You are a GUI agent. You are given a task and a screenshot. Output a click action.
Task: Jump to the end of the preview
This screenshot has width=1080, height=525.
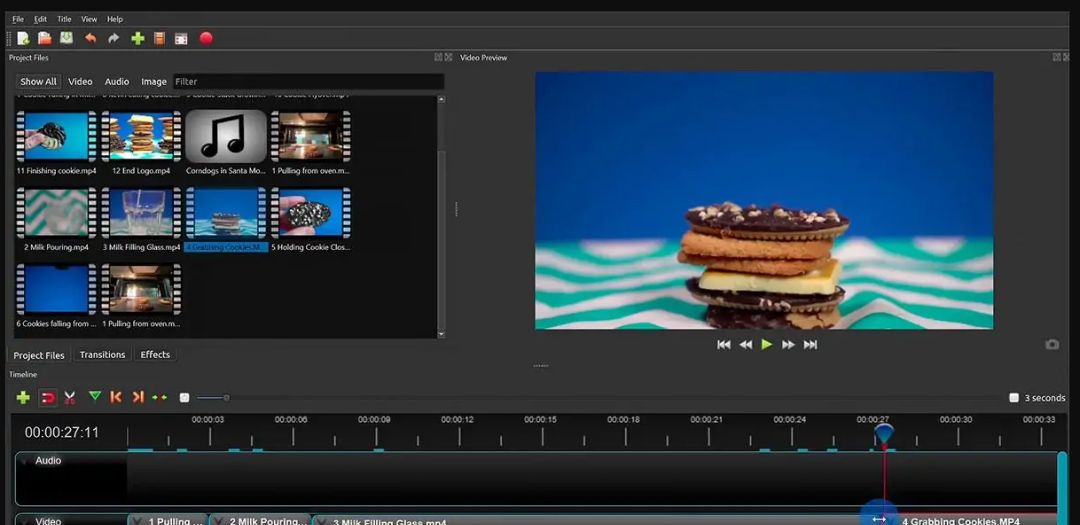pos(811,344)
